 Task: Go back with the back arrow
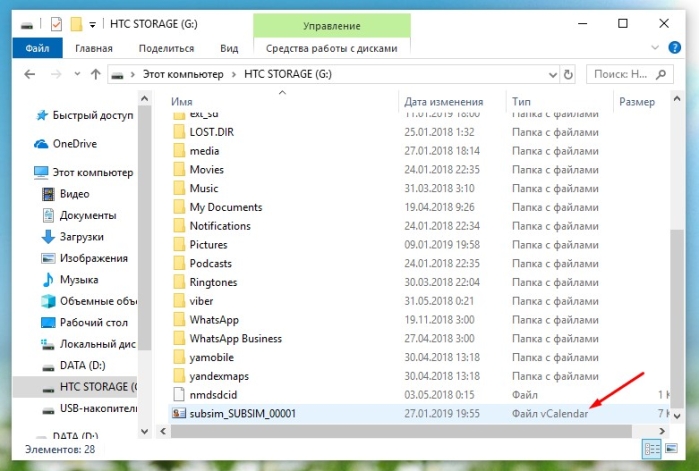30,74
